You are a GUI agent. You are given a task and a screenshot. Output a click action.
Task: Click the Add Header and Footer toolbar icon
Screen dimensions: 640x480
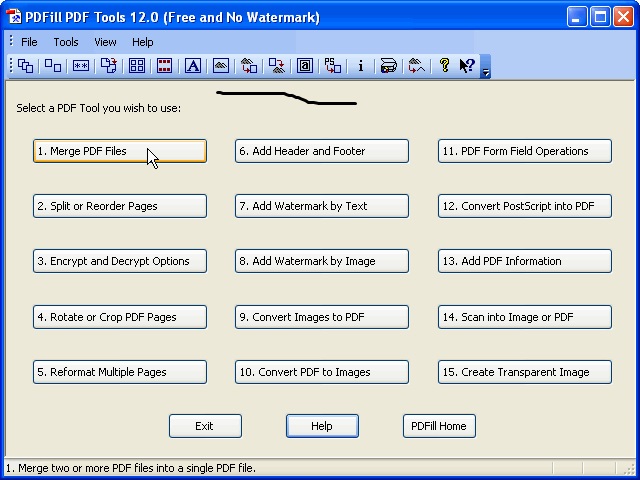[164, 65]
